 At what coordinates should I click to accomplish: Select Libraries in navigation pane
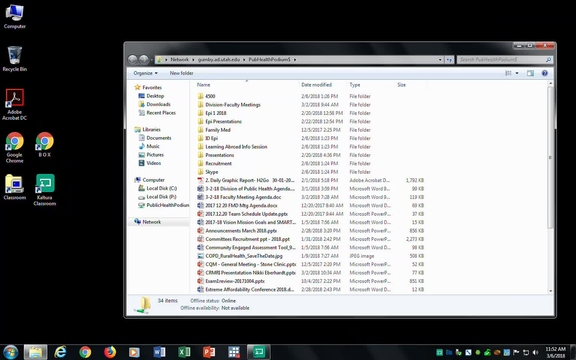147,129
